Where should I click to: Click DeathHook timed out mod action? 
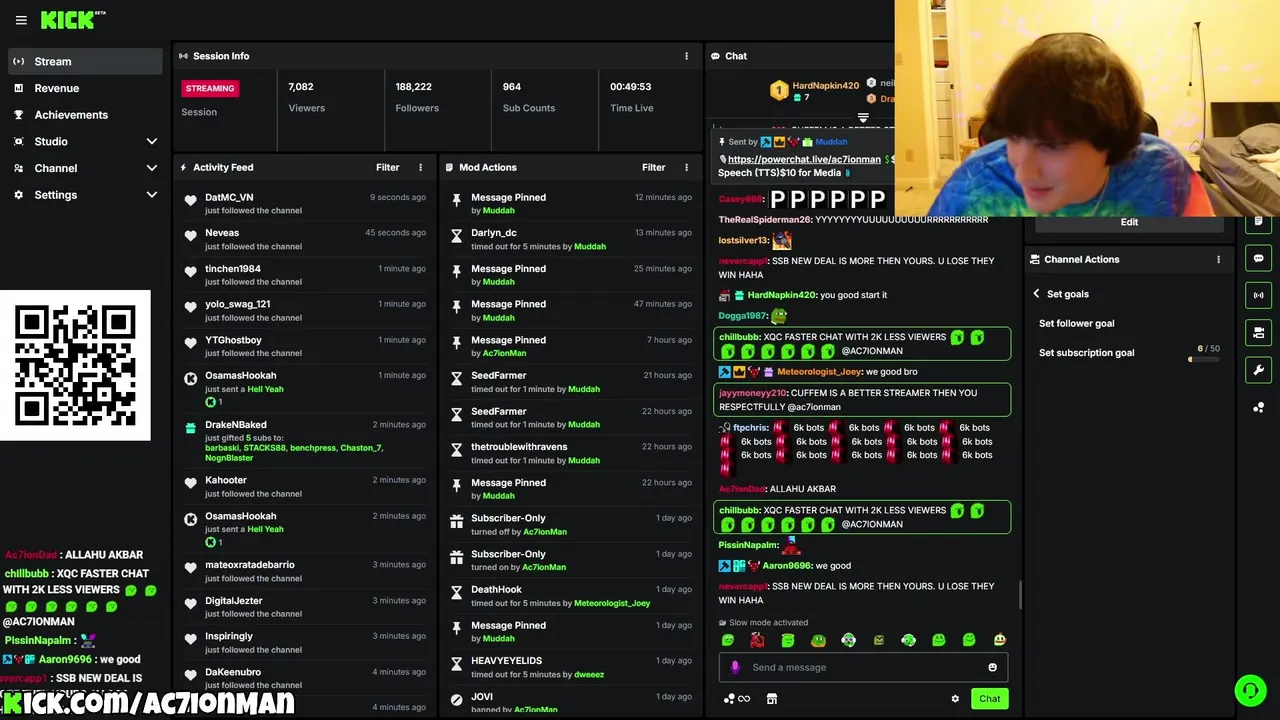[x=570, y=596]
